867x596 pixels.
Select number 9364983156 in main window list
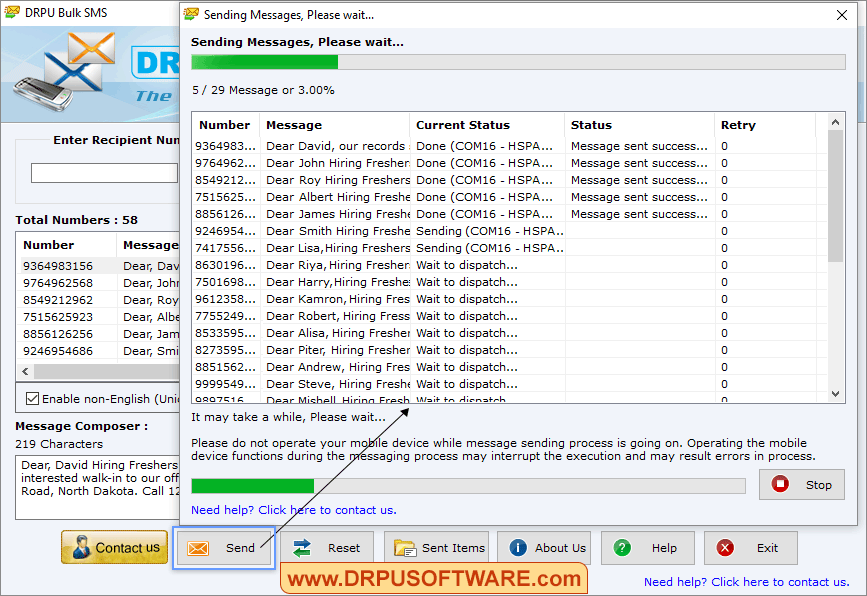58,266
